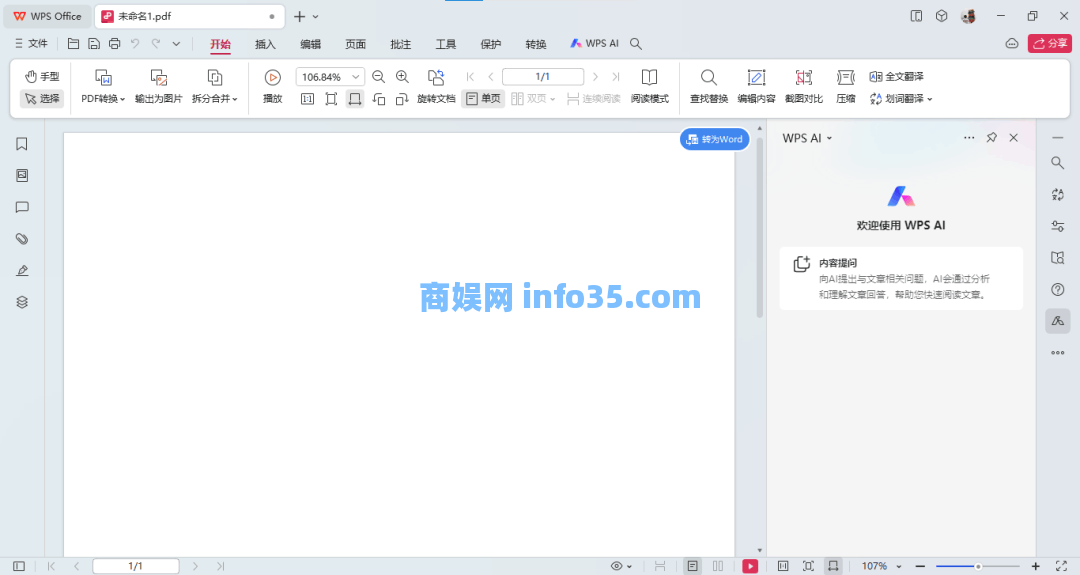Open 截图对比 screenshot compare tool
The width and height of the screenshot is (1080, 575).
coord(804,87)
